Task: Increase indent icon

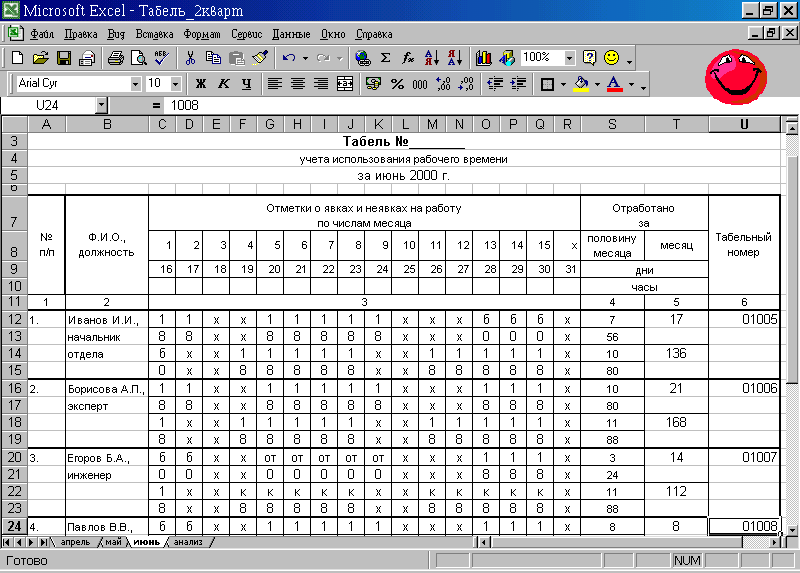Action: point(518,84)
